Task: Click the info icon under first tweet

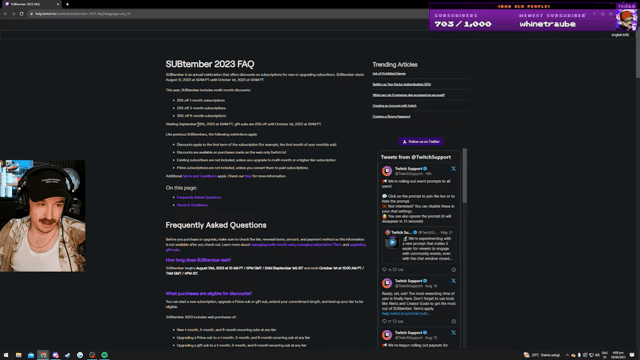Action: (x=453, y=270)
